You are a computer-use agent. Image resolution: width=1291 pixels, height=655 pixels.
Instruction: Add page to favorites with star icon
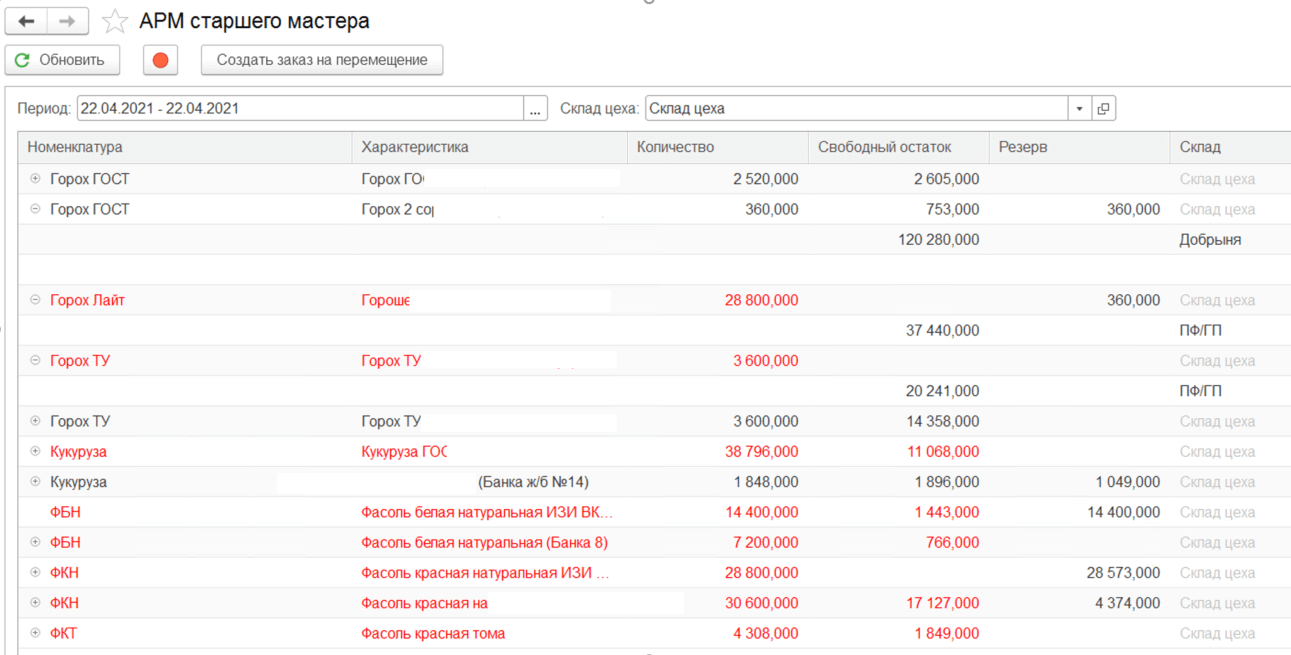tap(115, 21)
